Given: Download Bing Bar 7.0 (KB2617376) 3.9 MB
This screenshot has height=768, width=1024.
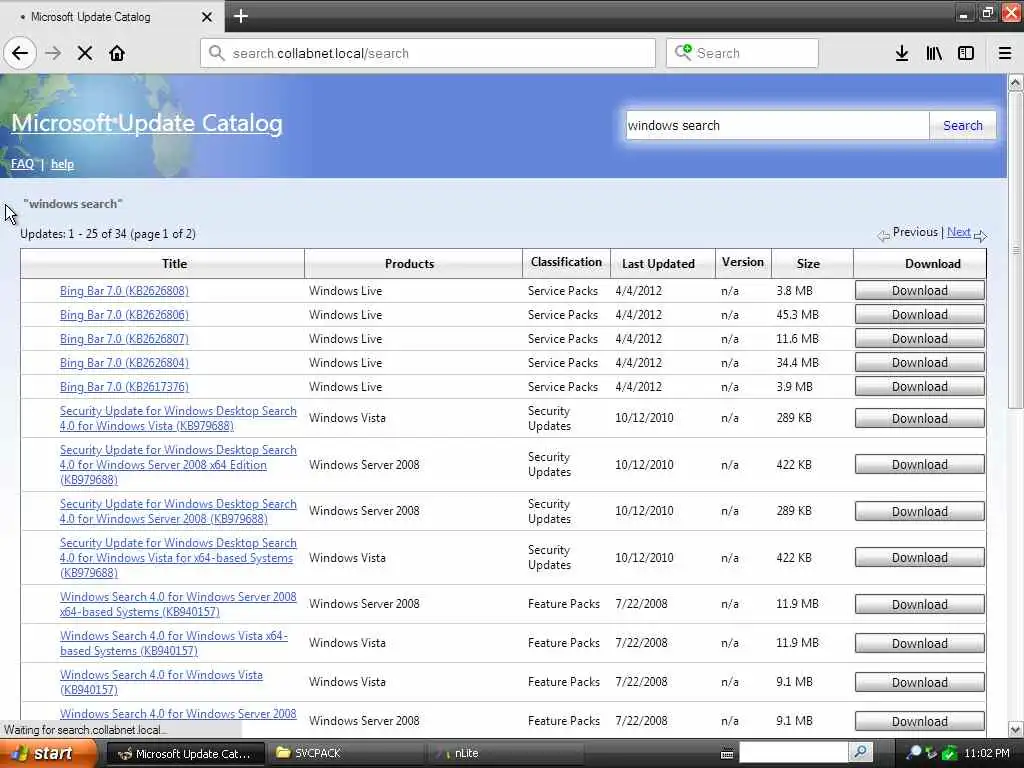Looking at the screenshot, I should 920,387.
